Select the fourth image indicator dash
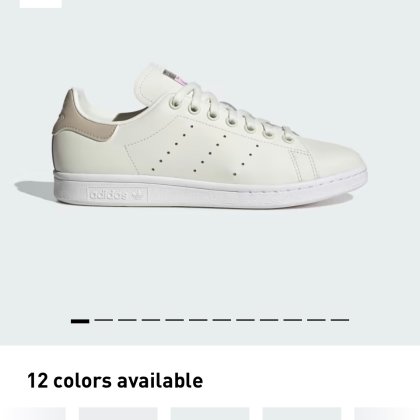 [151, 320]
